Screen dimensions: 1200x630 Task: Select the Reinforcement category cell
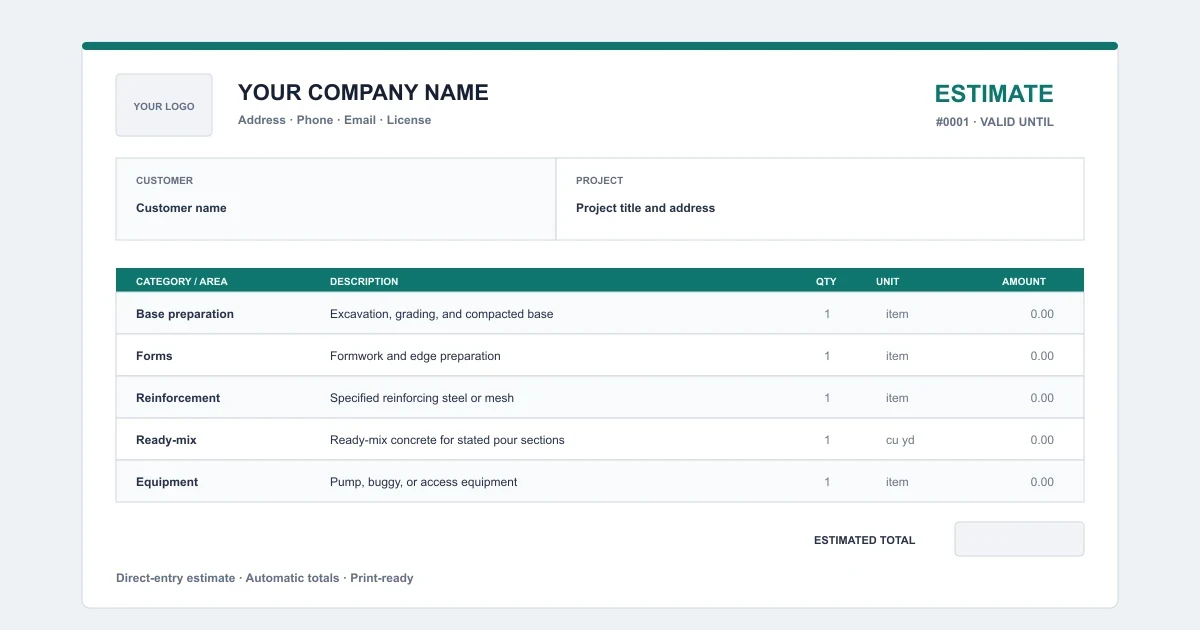point(178,398)
